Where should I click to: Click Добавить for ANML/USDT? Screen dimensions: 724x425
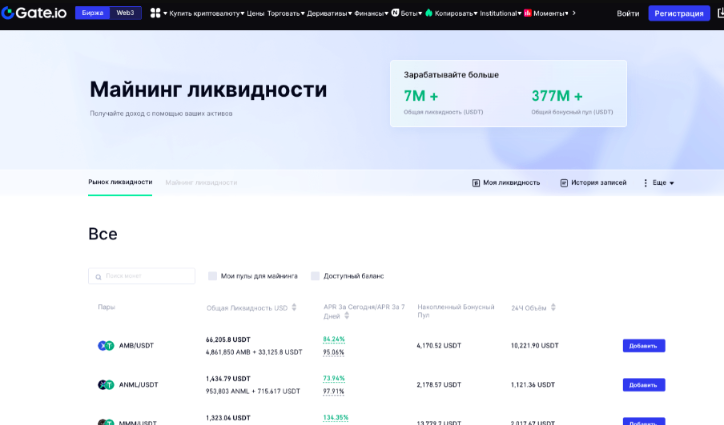(x=644, y=385)
